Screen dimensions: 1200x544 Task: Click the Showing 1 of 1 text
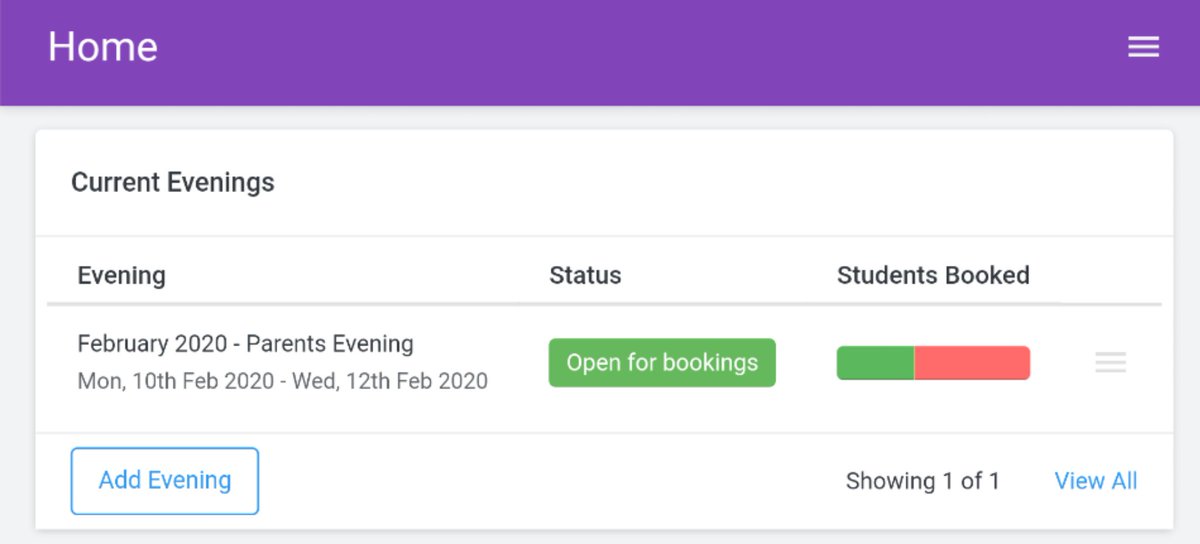coord(923,481)
